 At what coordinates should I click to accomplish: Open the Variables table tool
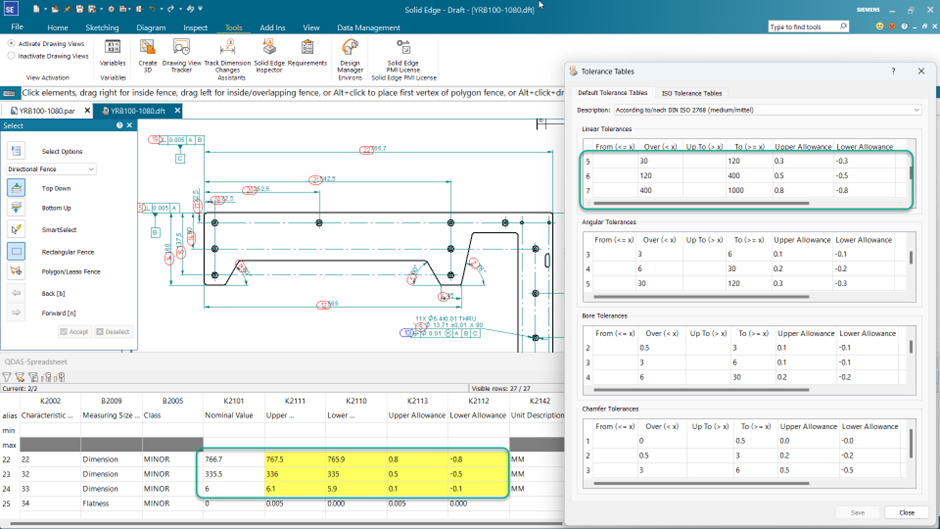point(112,53)
